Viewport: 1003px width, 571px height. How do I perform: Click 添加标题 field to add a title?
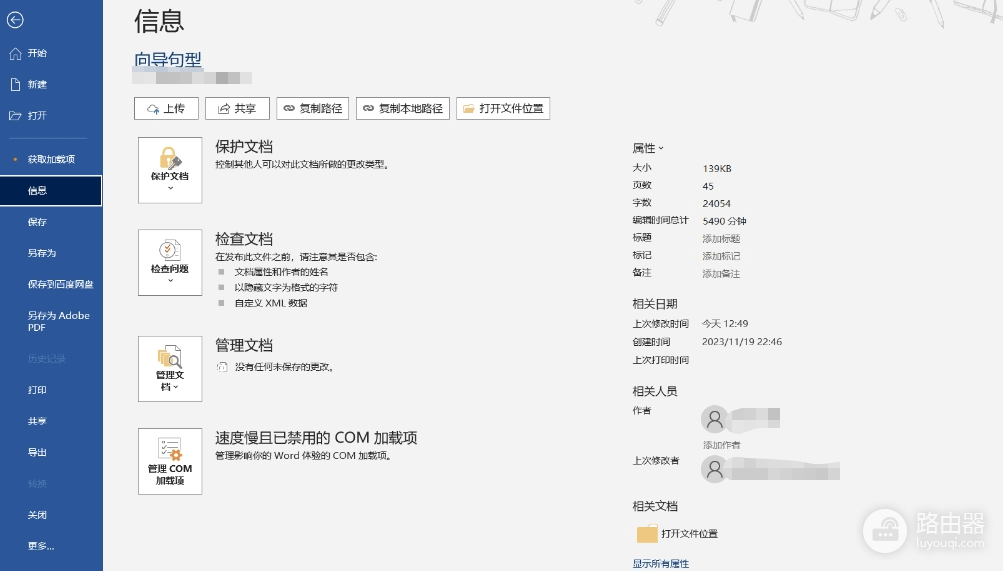pos(721,239)
